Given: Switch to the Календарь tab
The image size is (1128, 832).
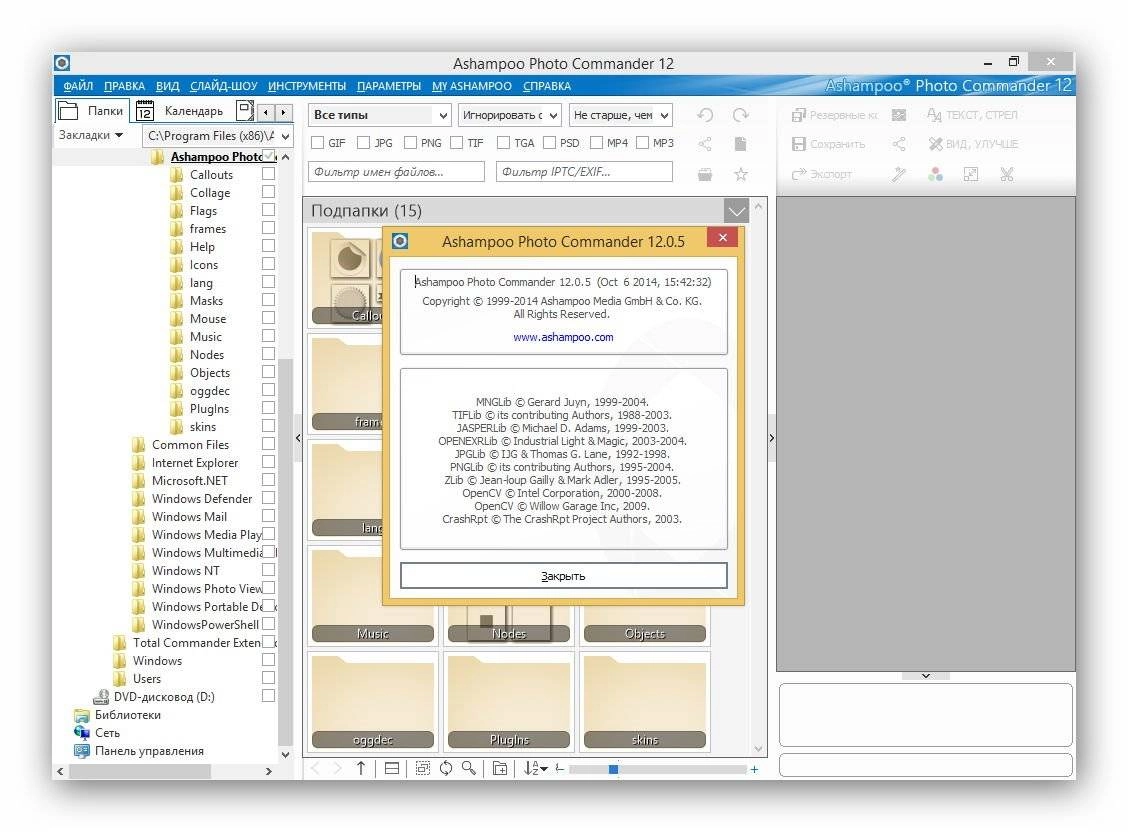Looking at the screenshot, I should 181,111.
